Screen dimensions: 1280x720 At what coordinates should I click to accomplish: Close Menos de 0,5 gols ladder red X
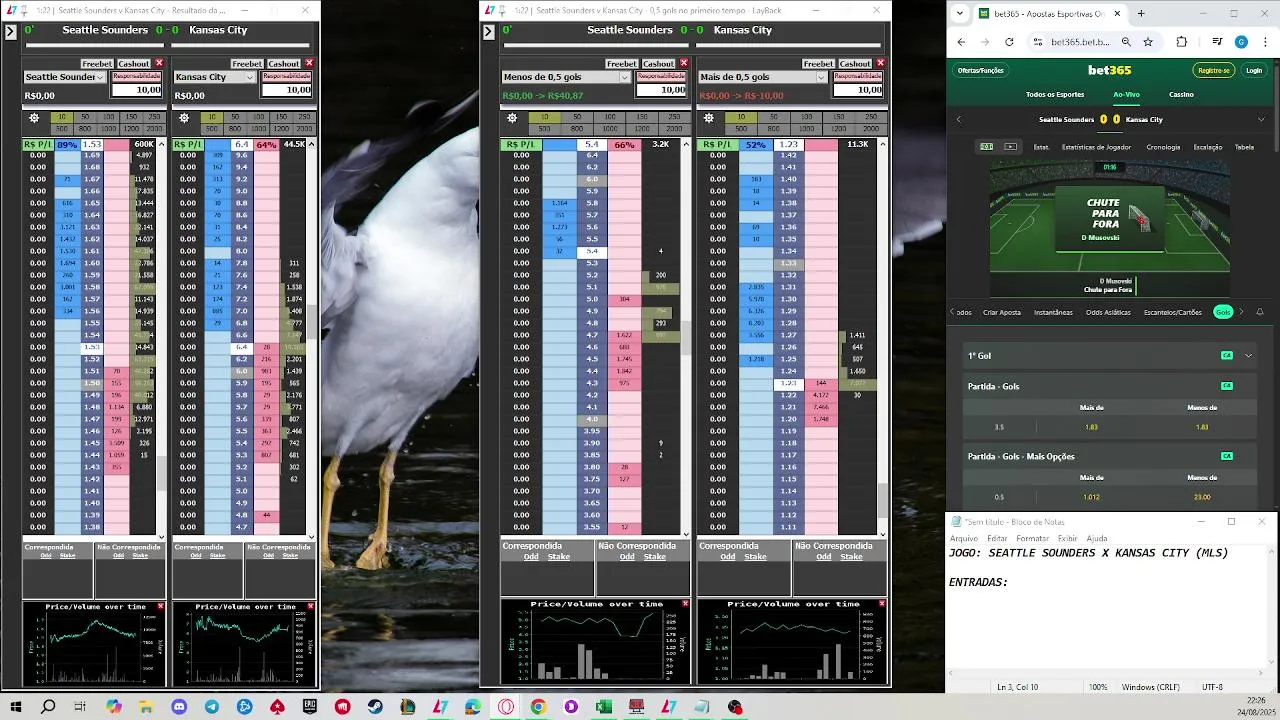point(684,63)
